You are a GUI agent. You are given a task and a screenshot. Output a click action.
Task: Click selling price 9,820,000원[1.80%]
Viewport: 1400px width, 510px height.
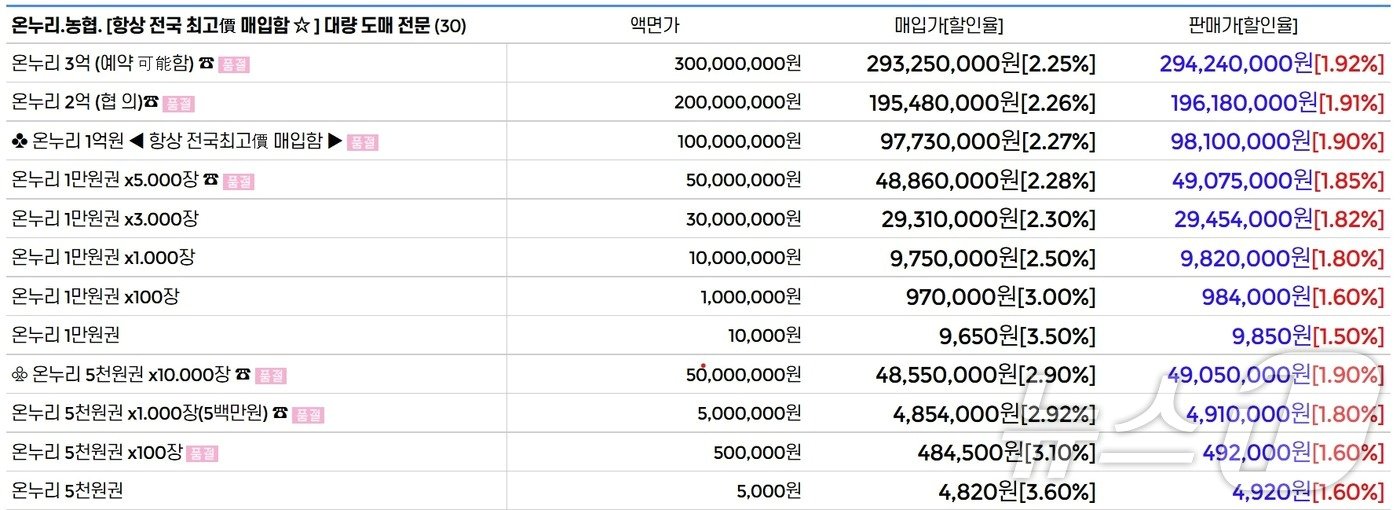pos(1282,259)
